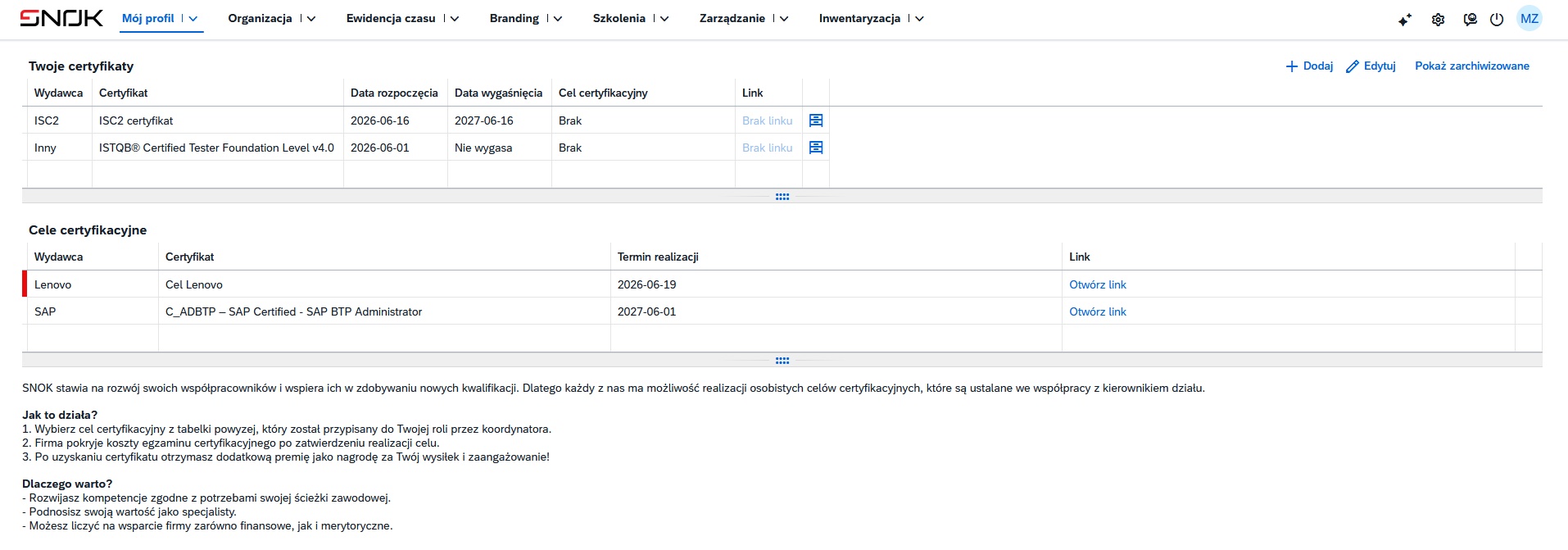Click Brak linku in ISTQB row

click(768, 148)
